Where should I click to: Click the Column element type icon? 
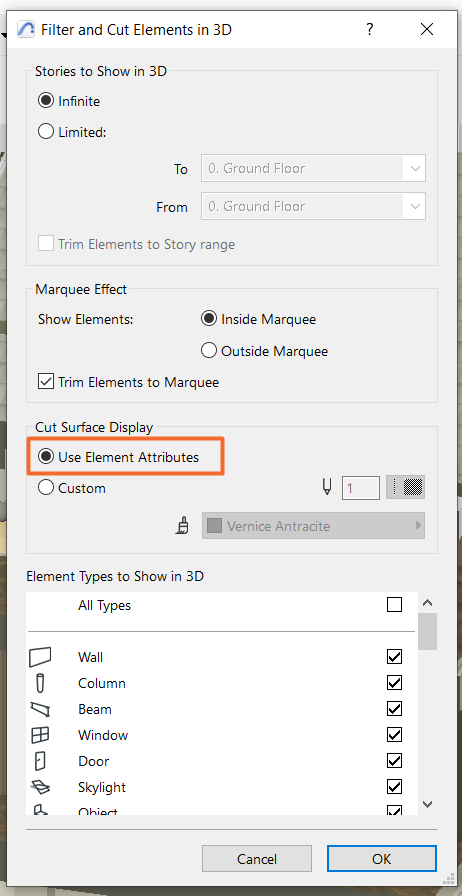point(40,683)
